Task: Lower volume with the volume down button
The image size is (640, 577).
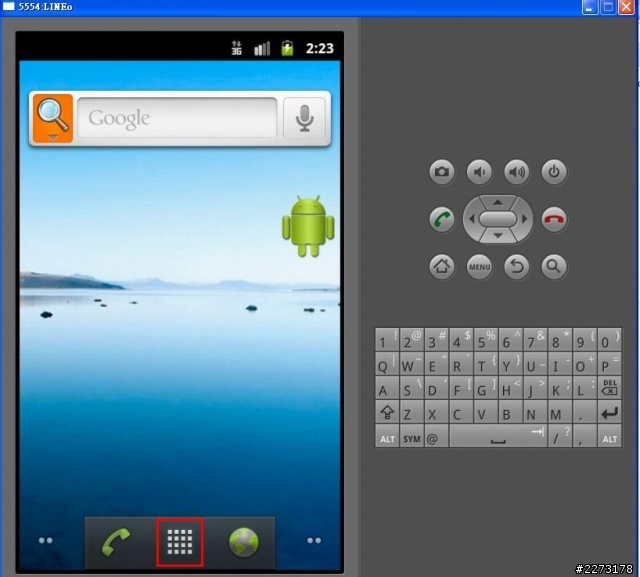Action: (479, 172)
